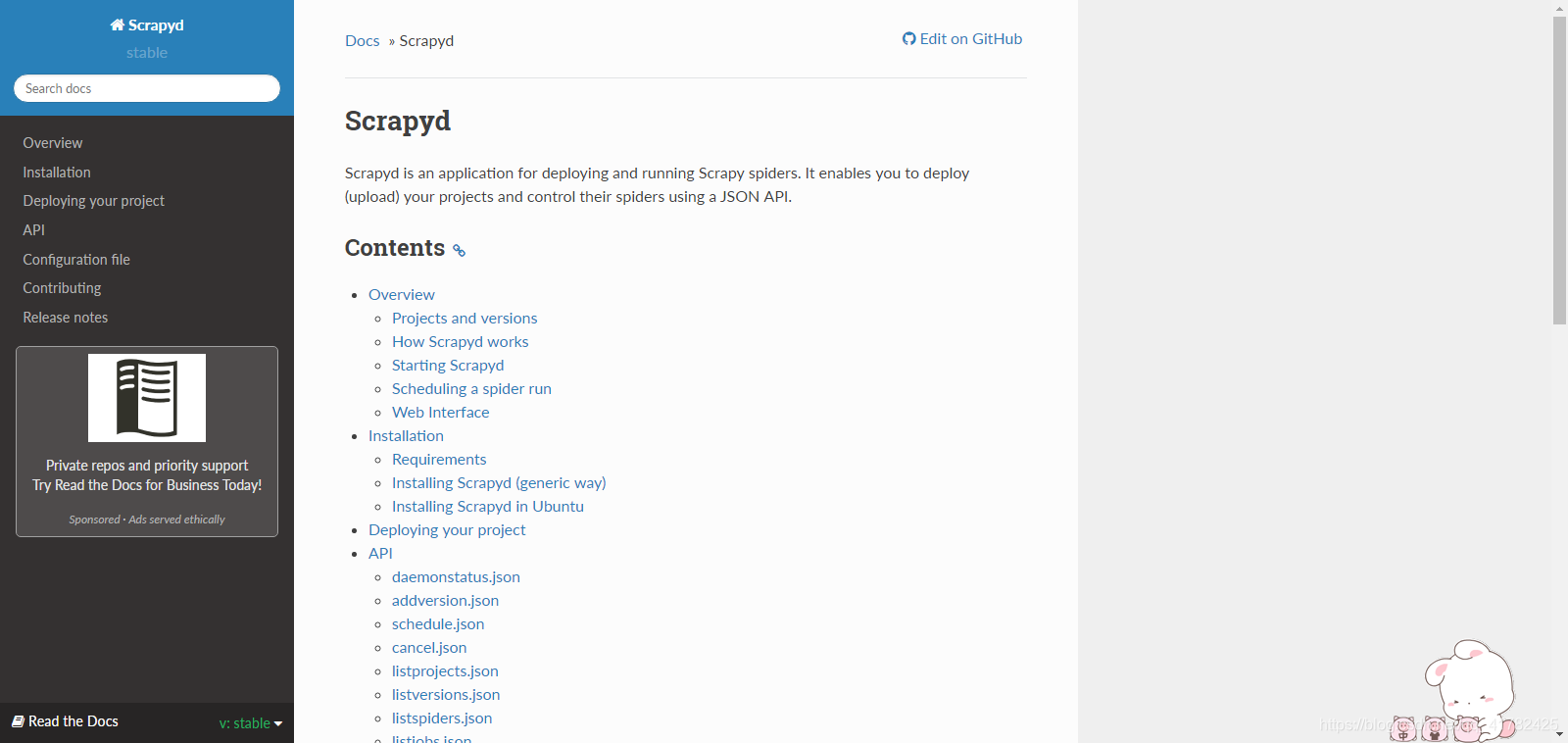Click the Scrapyd page heading
This screenshot has height=743, width=1568.
click(398, 121)
